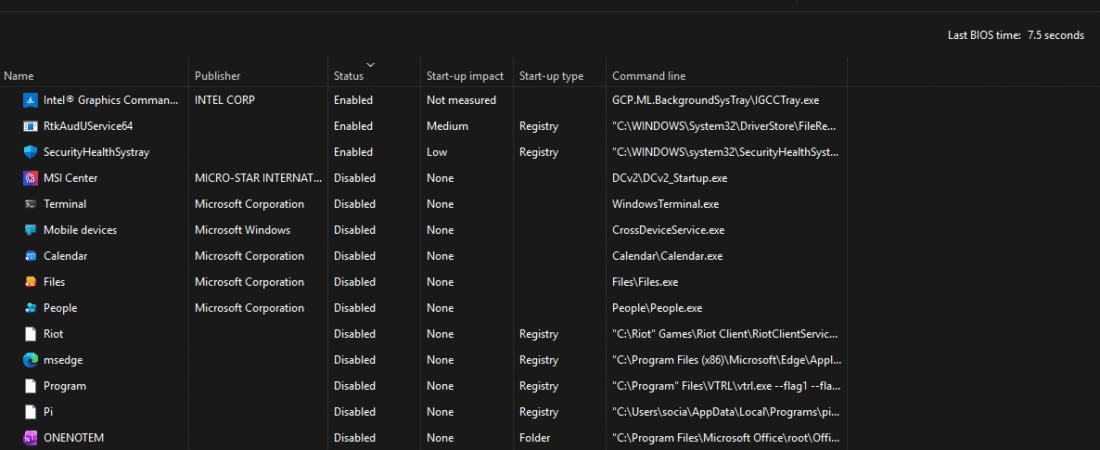
Task: Click the Name column header
Action: tap(19, 76)
